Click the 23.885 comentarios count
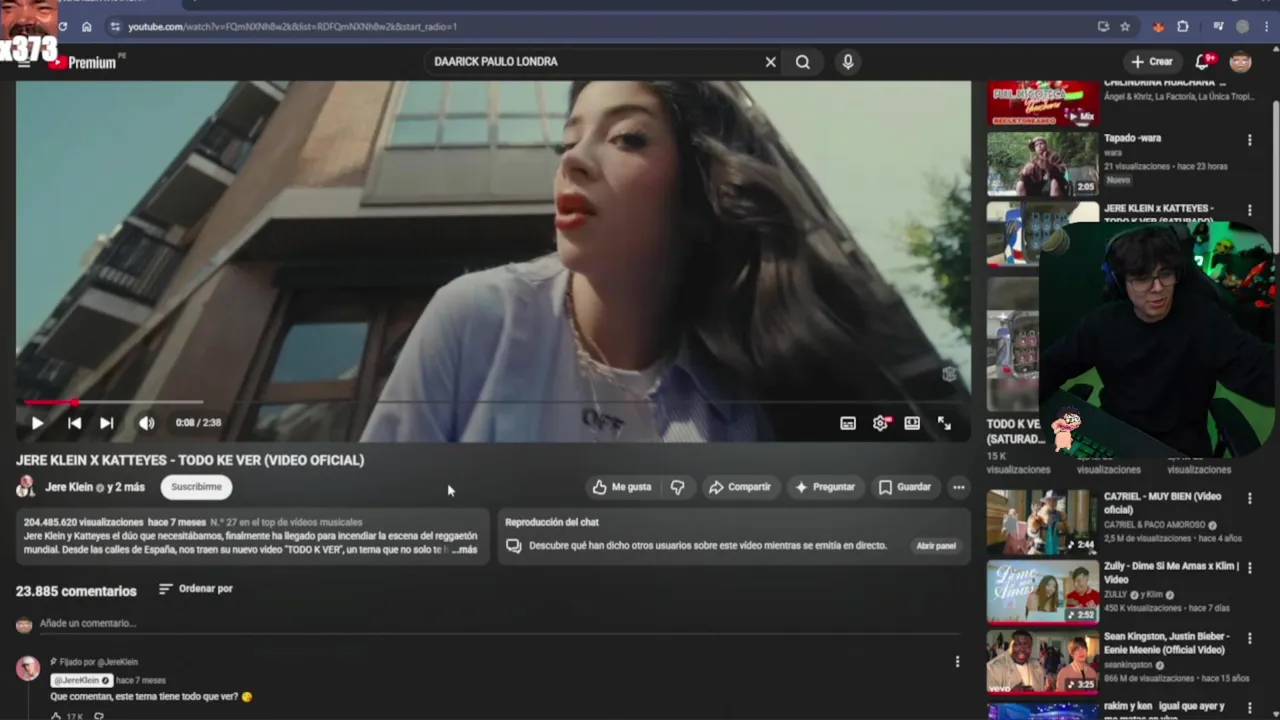The image size is (1280, 720). click(x=76, y=591)
